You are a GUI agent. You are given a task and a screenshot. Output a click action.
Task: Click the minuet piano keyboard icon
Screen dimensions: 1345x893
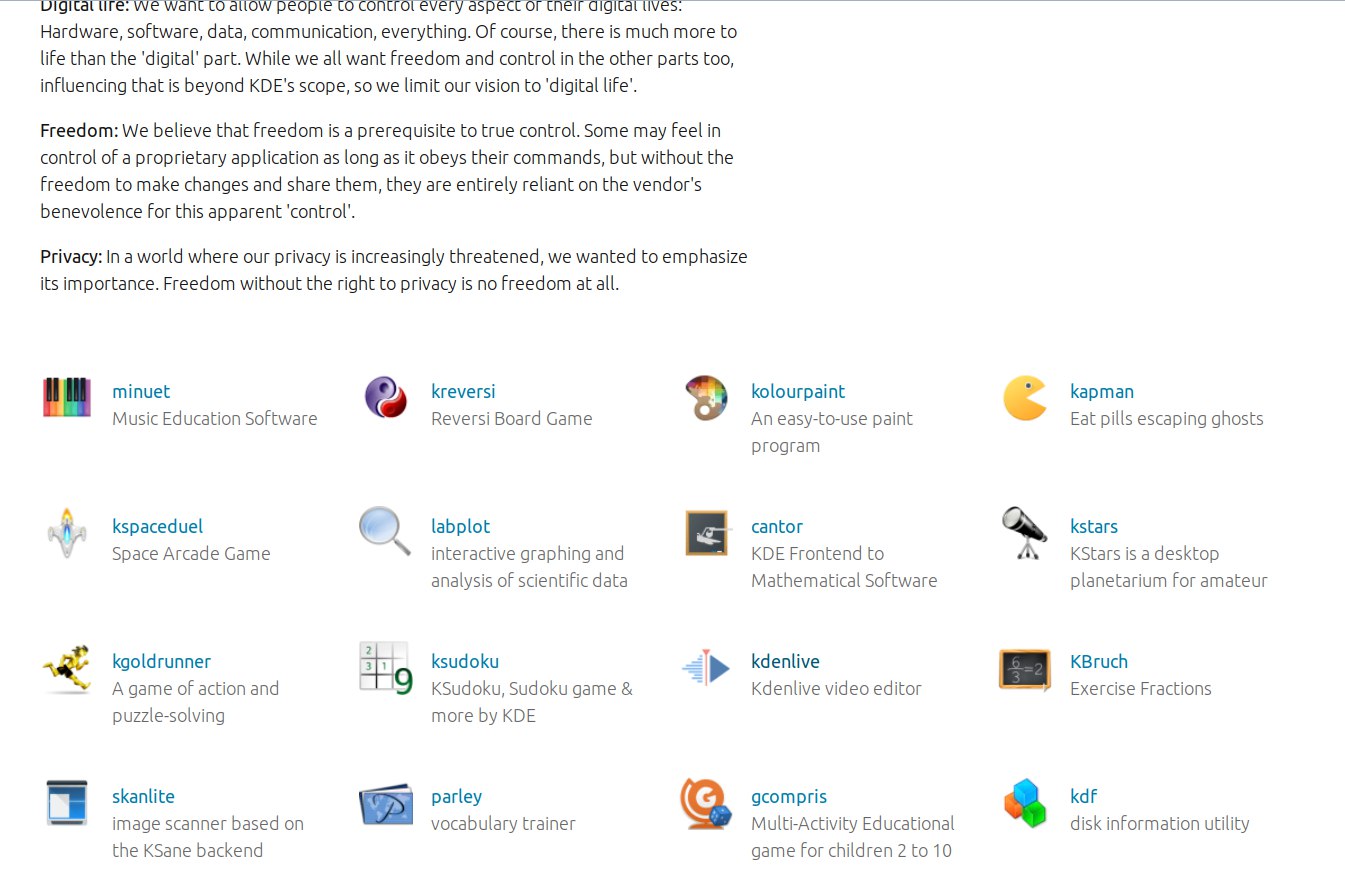tap(67, 397)
